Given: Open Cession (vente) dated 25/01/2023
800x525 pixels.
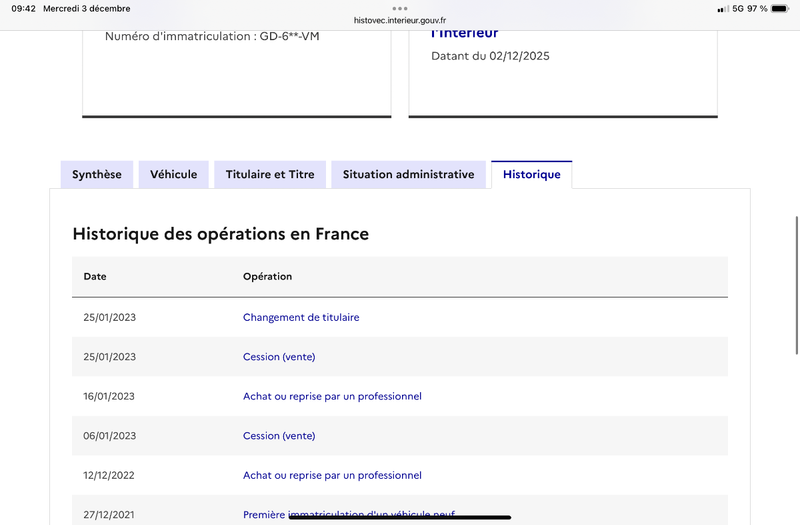Looking at the screenshot, I should tap(279, 357).
